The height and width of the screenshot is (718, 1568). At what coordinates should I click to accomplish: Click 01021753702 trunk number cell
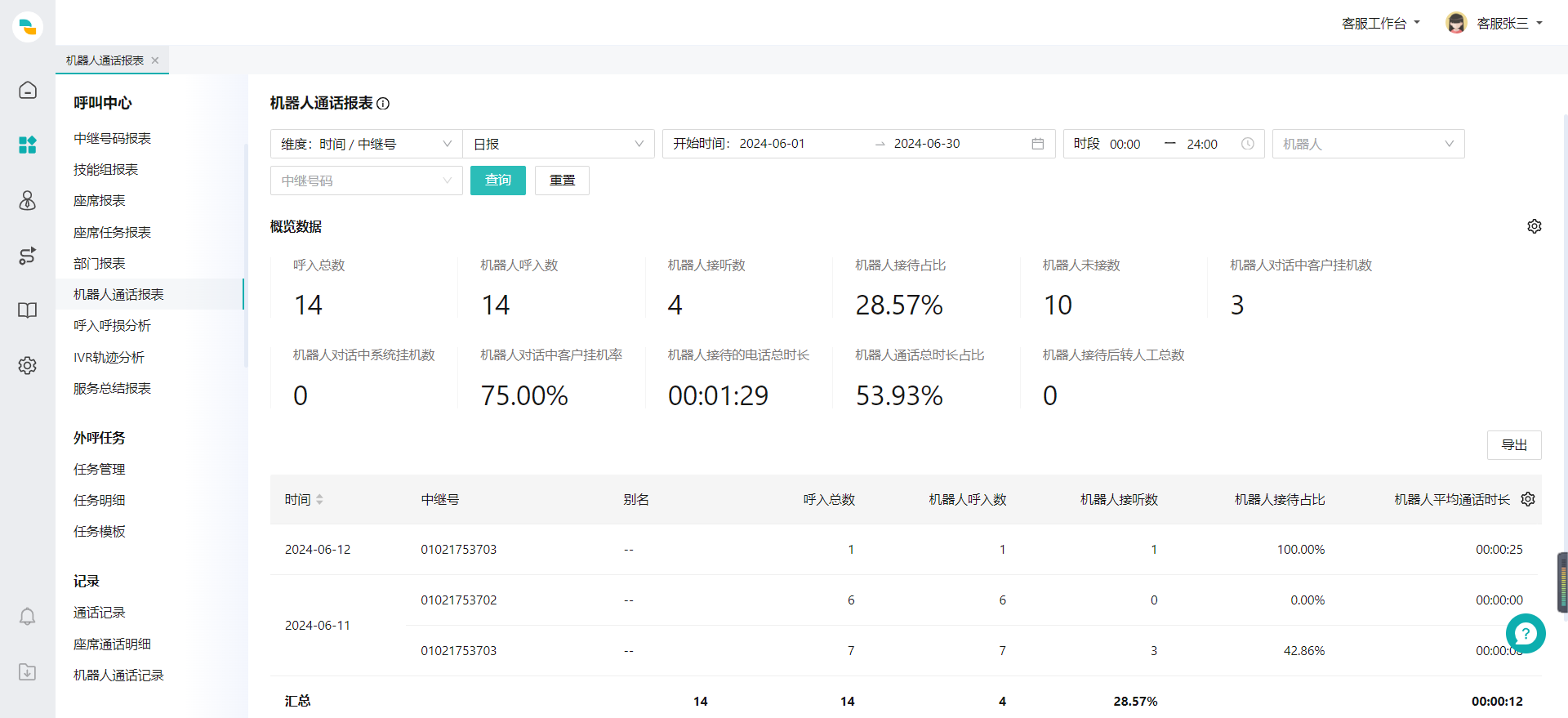coord(459,600)
